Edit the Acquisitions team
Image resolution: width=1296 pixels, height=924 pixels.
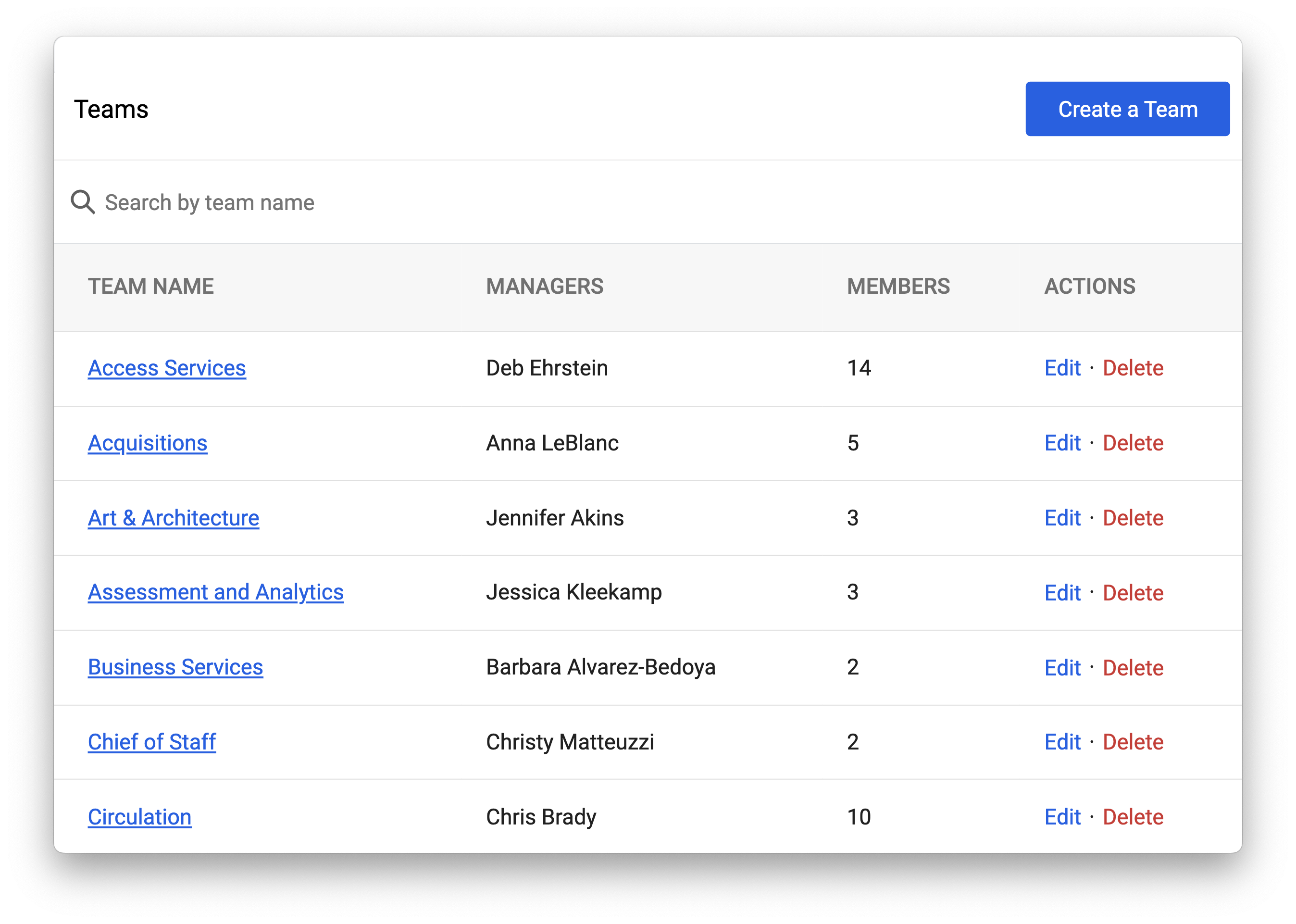(x=1062, y=443)
